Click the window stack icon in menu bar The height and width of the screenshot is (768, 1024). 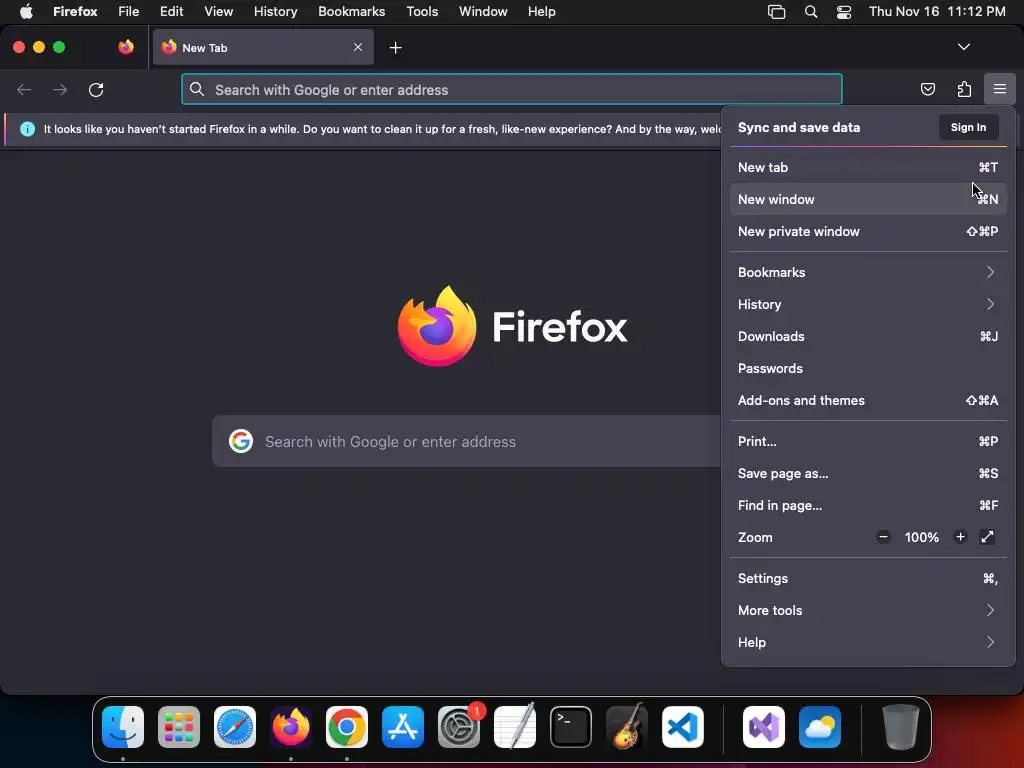tap(776, 12)
